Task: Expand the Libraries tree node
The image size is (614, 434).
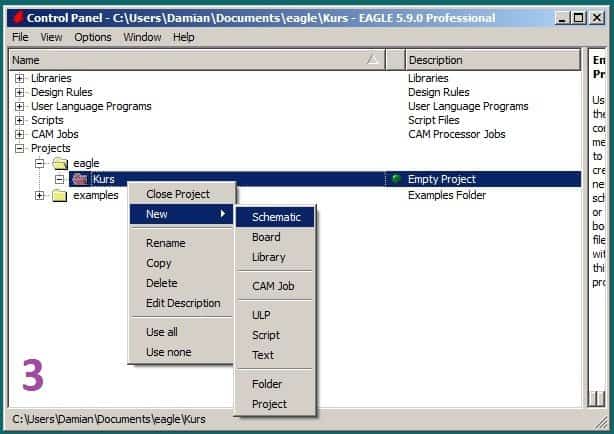Action: pyautogui.click(x=19, y=78)
